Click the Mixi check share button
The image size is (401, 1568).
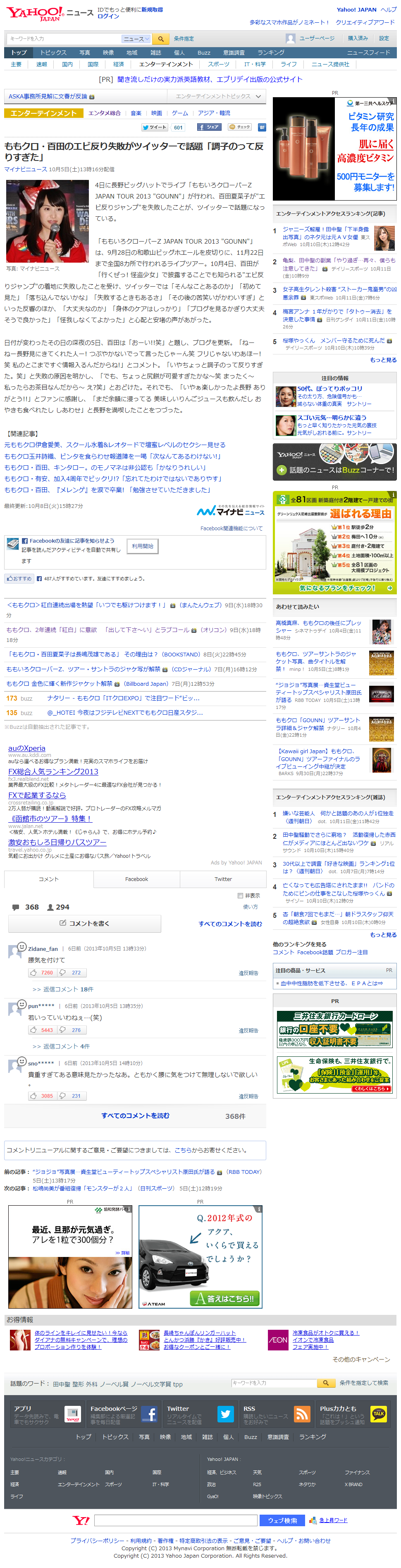click(x=240, y=127)
